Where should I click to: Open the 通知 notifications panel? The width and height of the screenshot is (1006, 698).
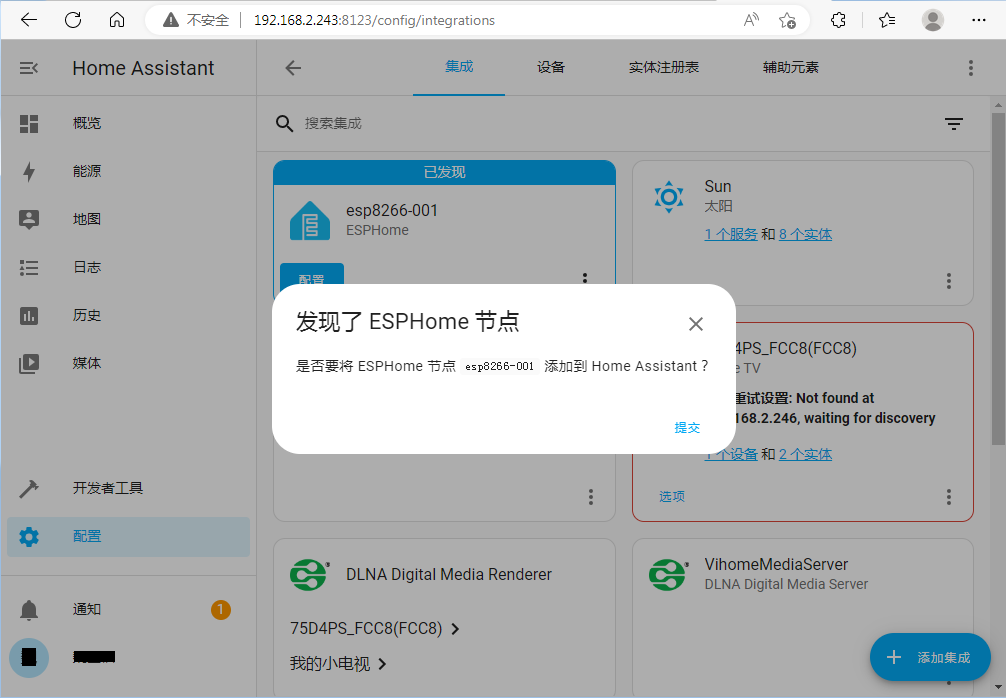pos(87,609)
